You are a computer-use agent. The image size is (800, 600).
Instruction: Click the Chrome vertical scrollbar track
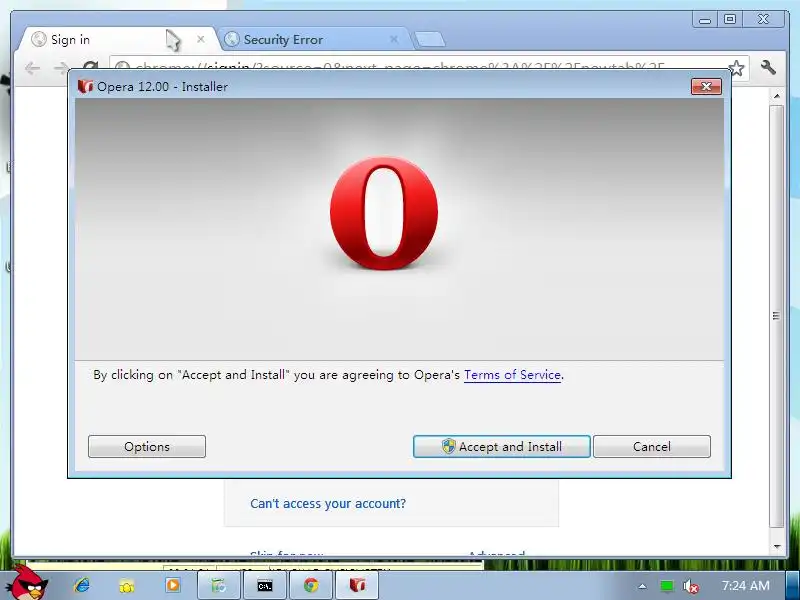[x=776, y=316]
